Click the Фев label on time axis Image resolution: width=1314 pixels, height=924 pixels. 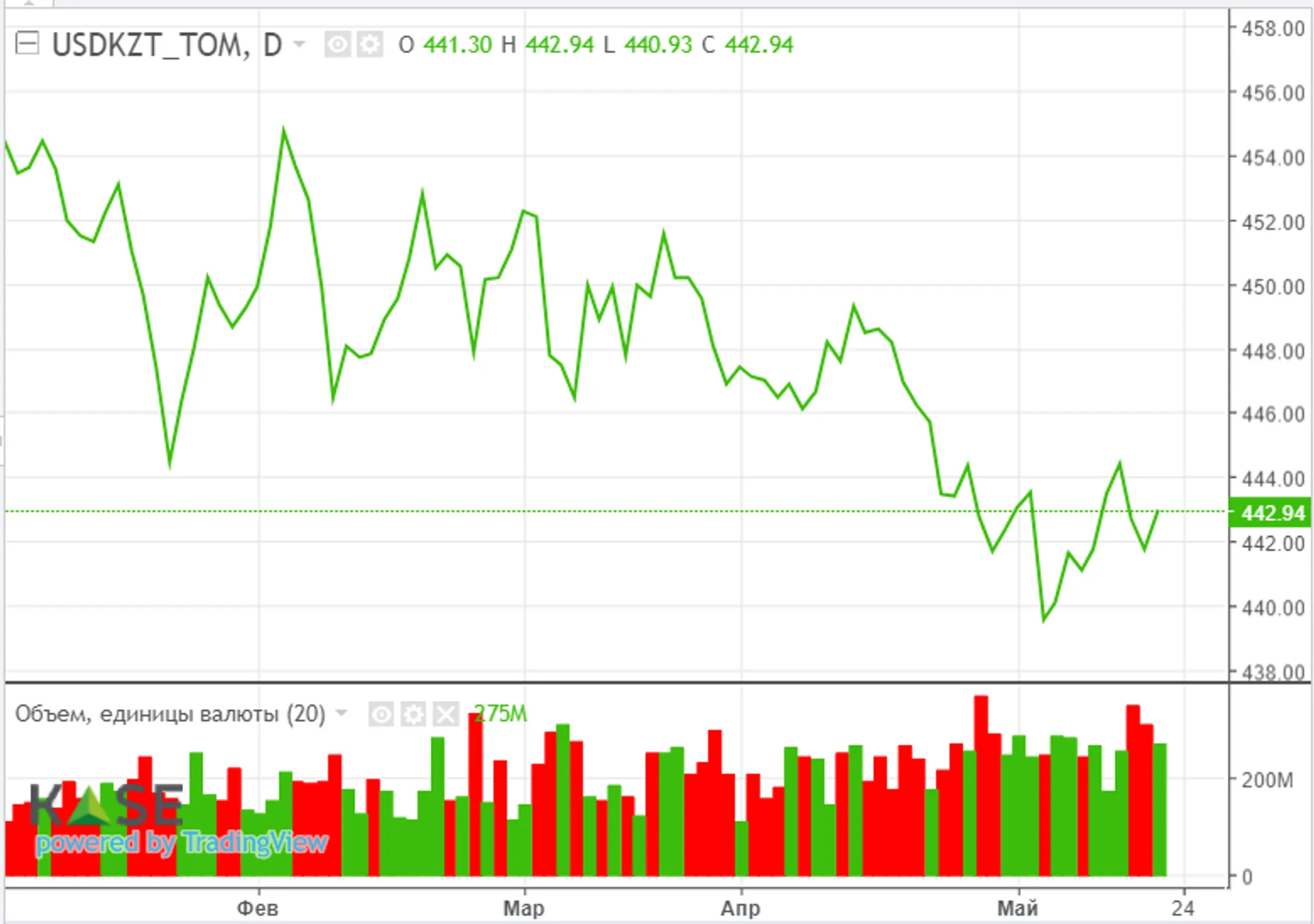(257, 908)
